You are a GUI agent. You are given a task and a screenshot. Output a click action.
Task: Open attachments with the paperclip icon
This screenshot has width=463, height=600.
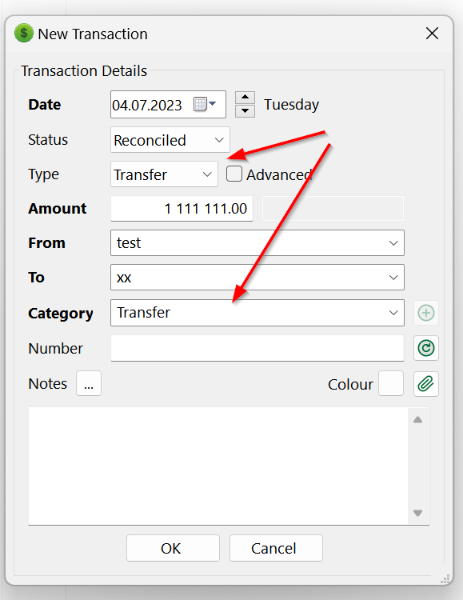pyautogui.click(x=426, y=383)
